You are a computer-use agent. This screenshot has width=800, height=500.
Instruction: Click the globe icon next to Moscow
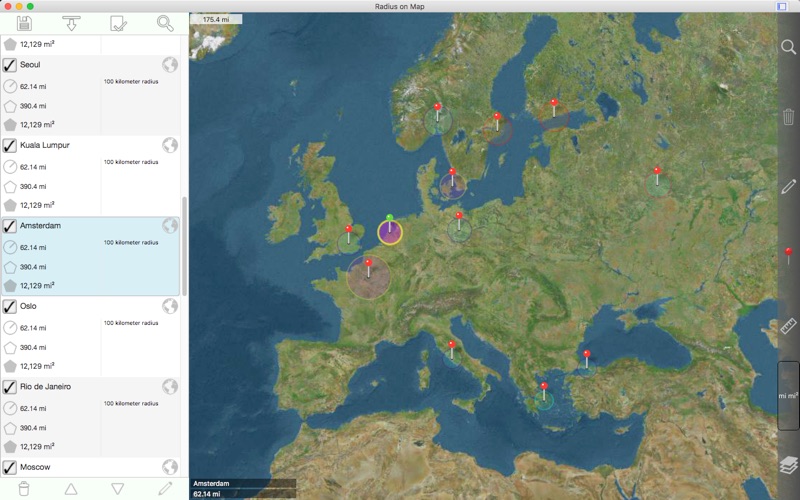tap(170, 467)
